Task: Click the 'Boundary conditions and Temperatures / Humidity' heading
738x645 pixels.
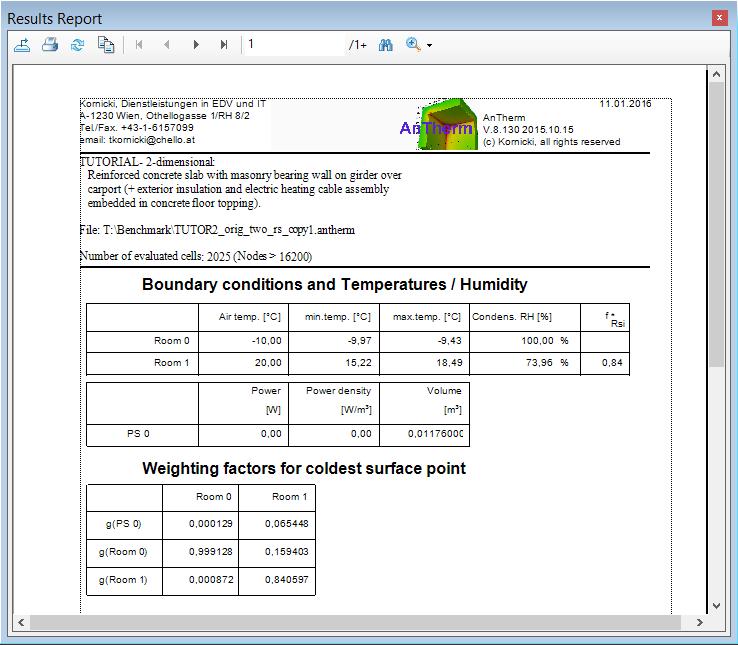Action: 335,284
